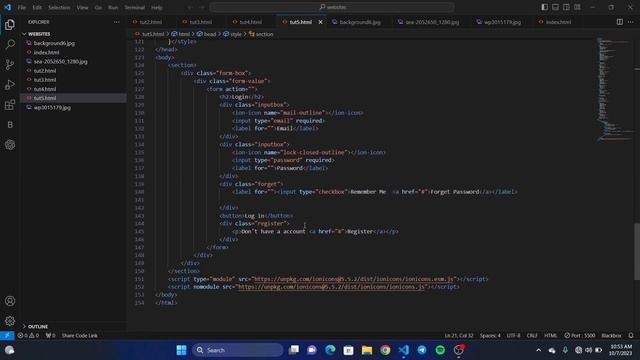This screenshot has height=360, width=640.
Task: Click the taskbar Search box
Action: pos(238,350)
